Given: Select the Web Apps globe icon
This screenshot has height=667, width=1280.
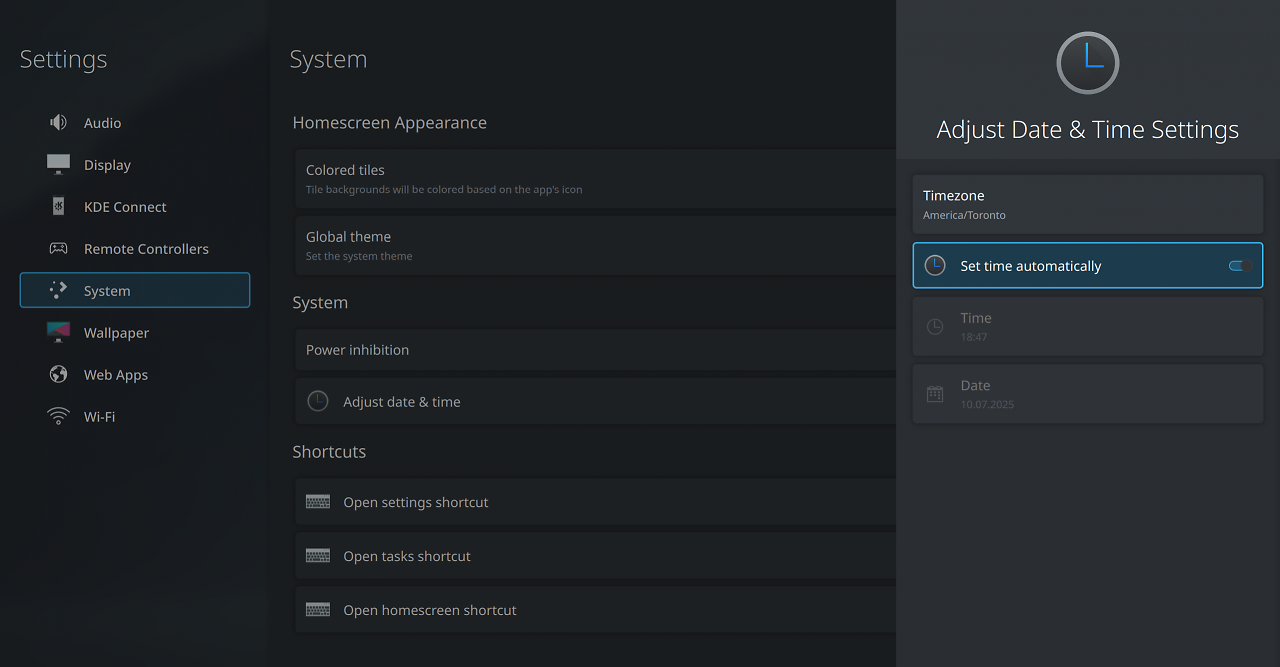Looking at the screenshot, I should [x=58, y=374].
